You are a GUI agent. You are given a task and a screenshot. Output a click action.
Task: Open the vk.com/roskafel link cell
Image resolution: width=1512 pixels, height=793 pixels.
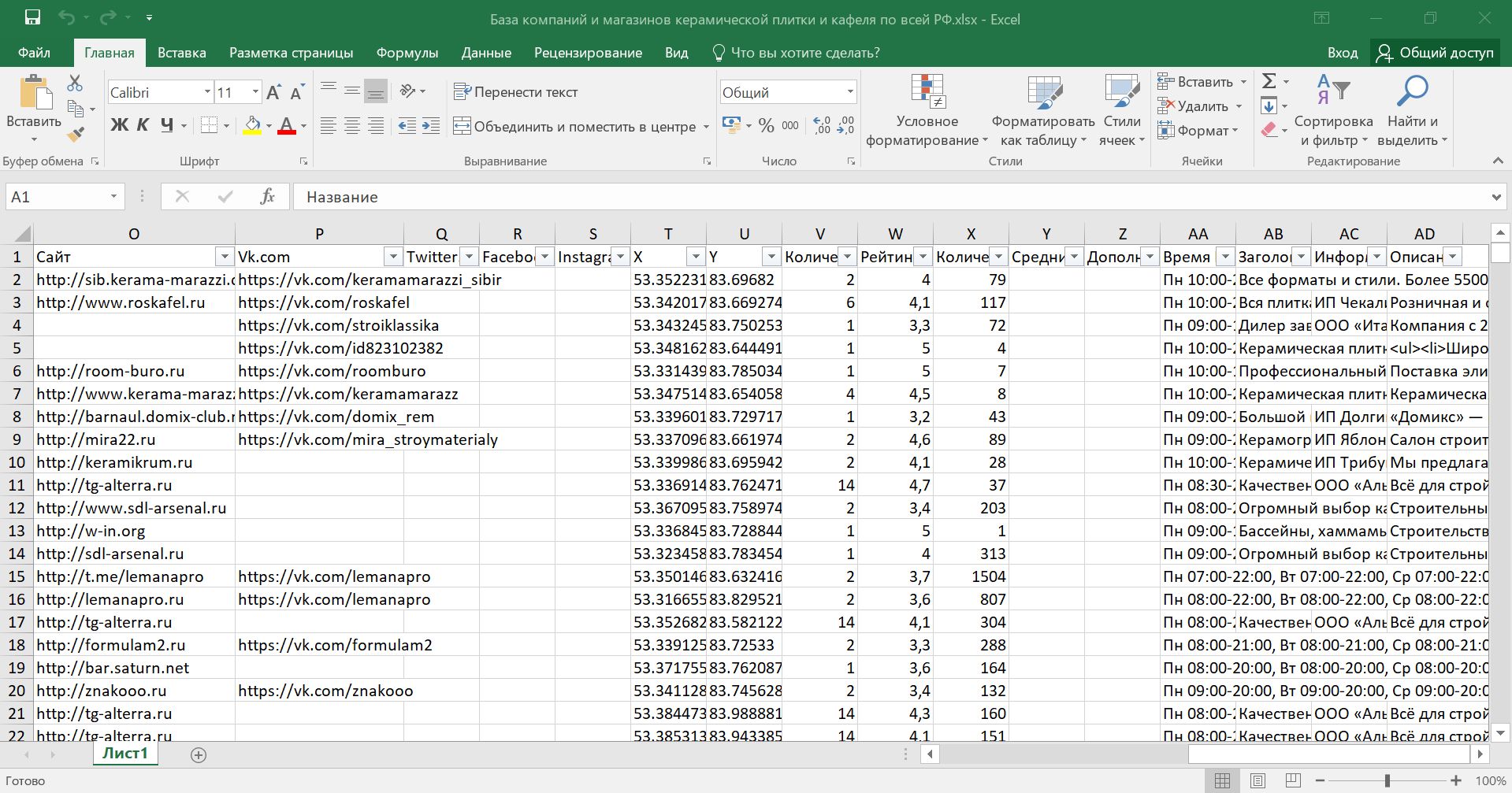(x=324, y=302)
